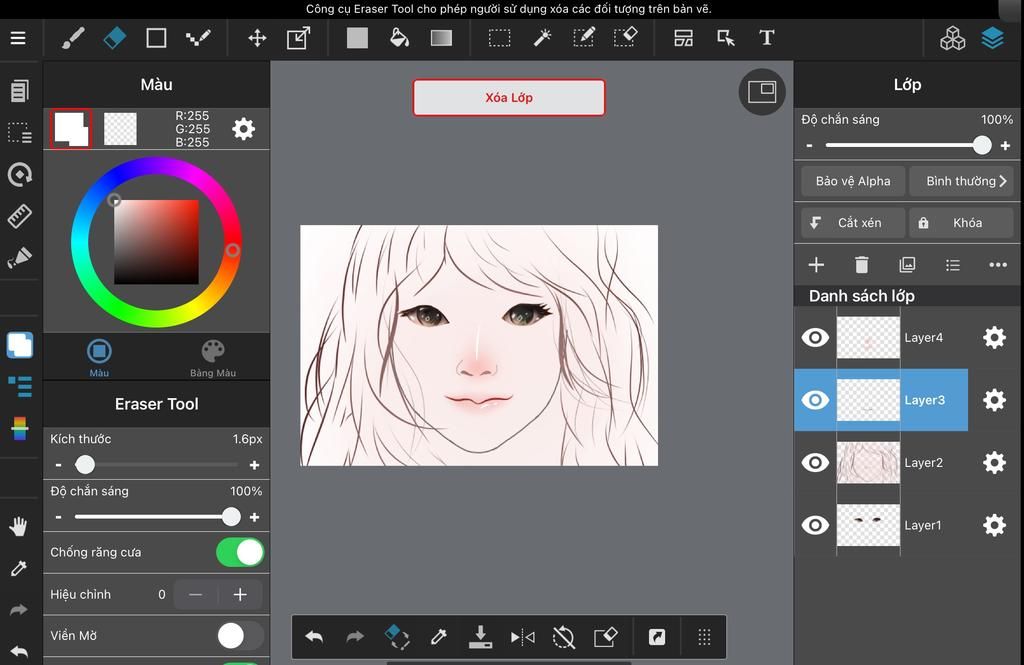The height and width of the screenshot is (665, 1024).
Task: Pick the eyedropper in bottom toolbar
Action: (438, 637)
